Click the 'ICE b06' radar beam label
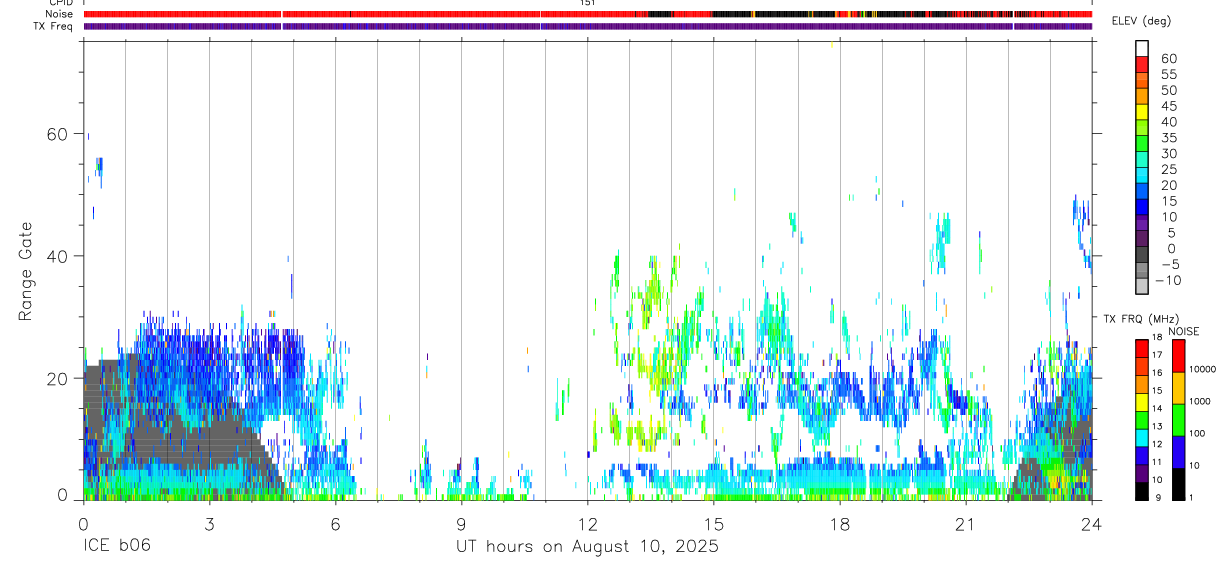The image size is (1228, 567). pyautogui.click(x=117, y=547)
